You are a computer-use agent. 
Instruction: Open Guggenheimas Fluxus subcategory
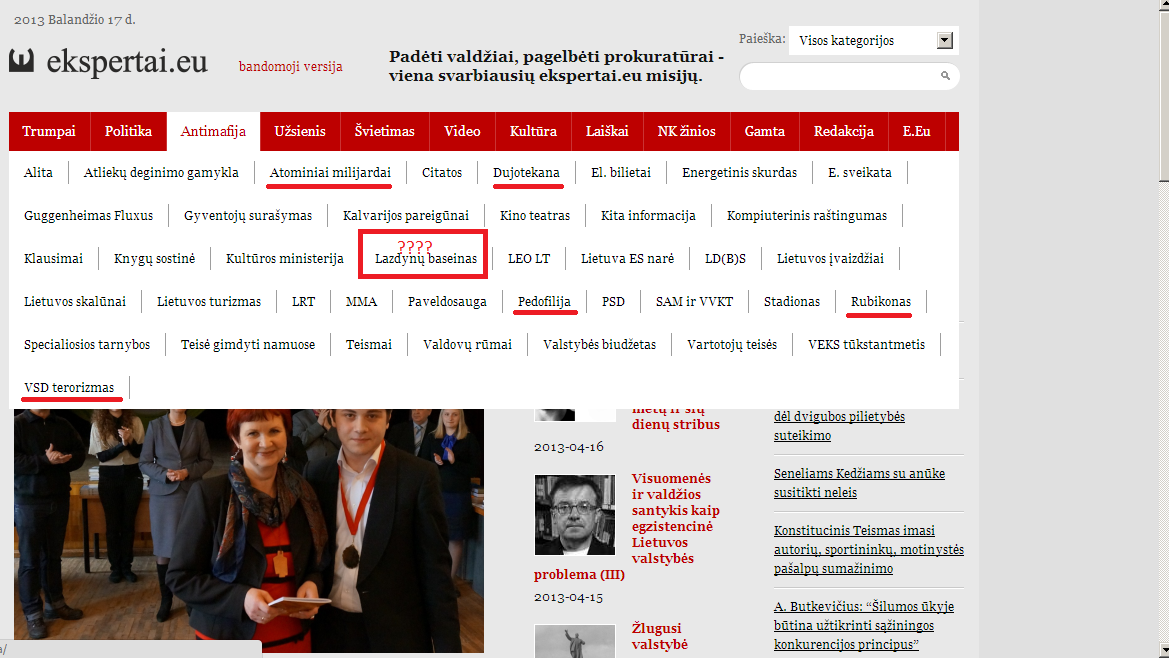[89, 216]
